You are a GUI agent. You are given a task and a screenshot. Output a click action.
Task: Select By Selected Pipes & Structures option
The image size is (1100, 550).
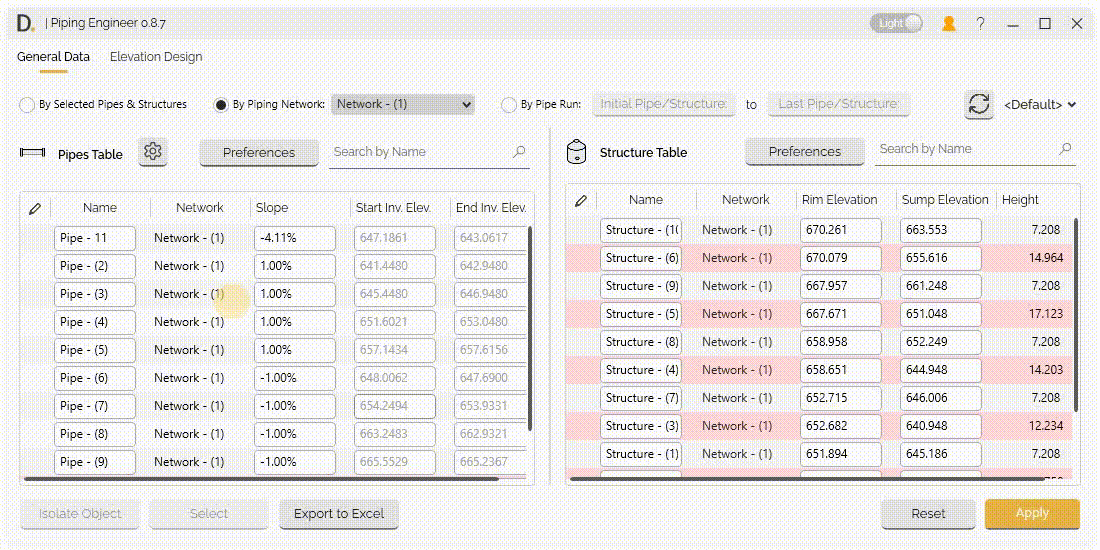(27, 104)
